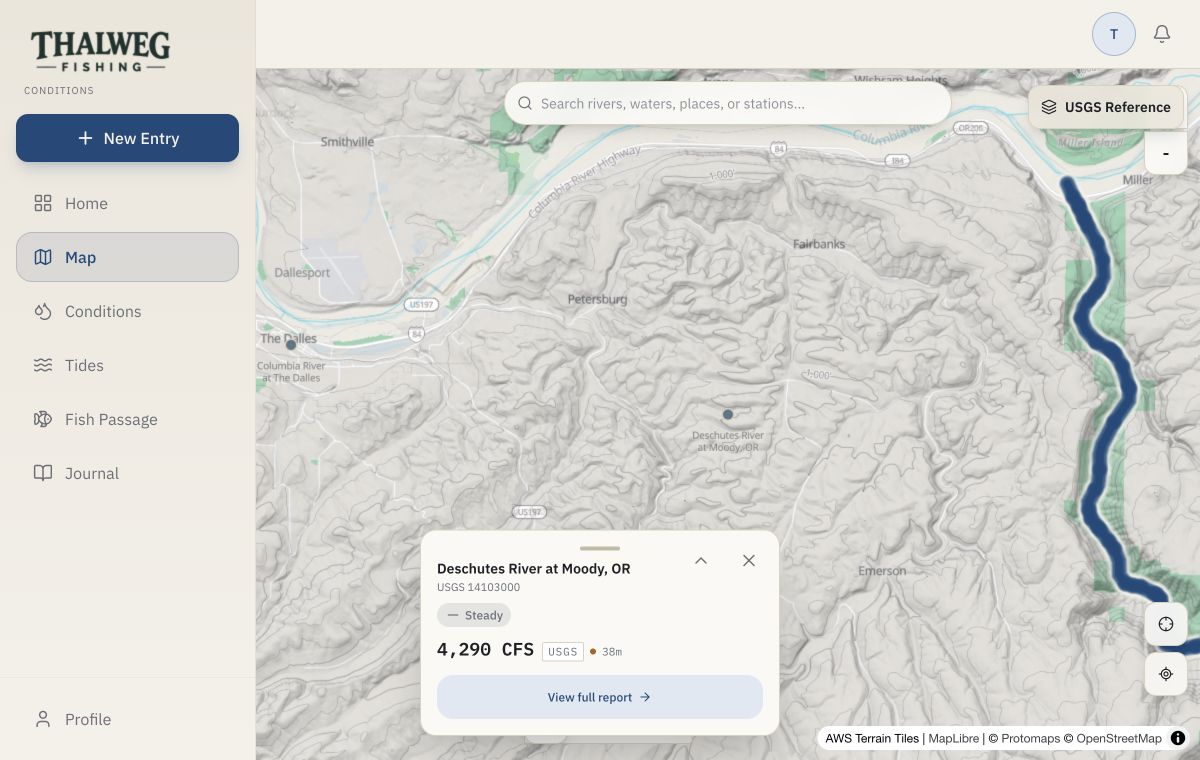Open the MapLibre attribution link
1200x760 pixels.
point(952,738)
